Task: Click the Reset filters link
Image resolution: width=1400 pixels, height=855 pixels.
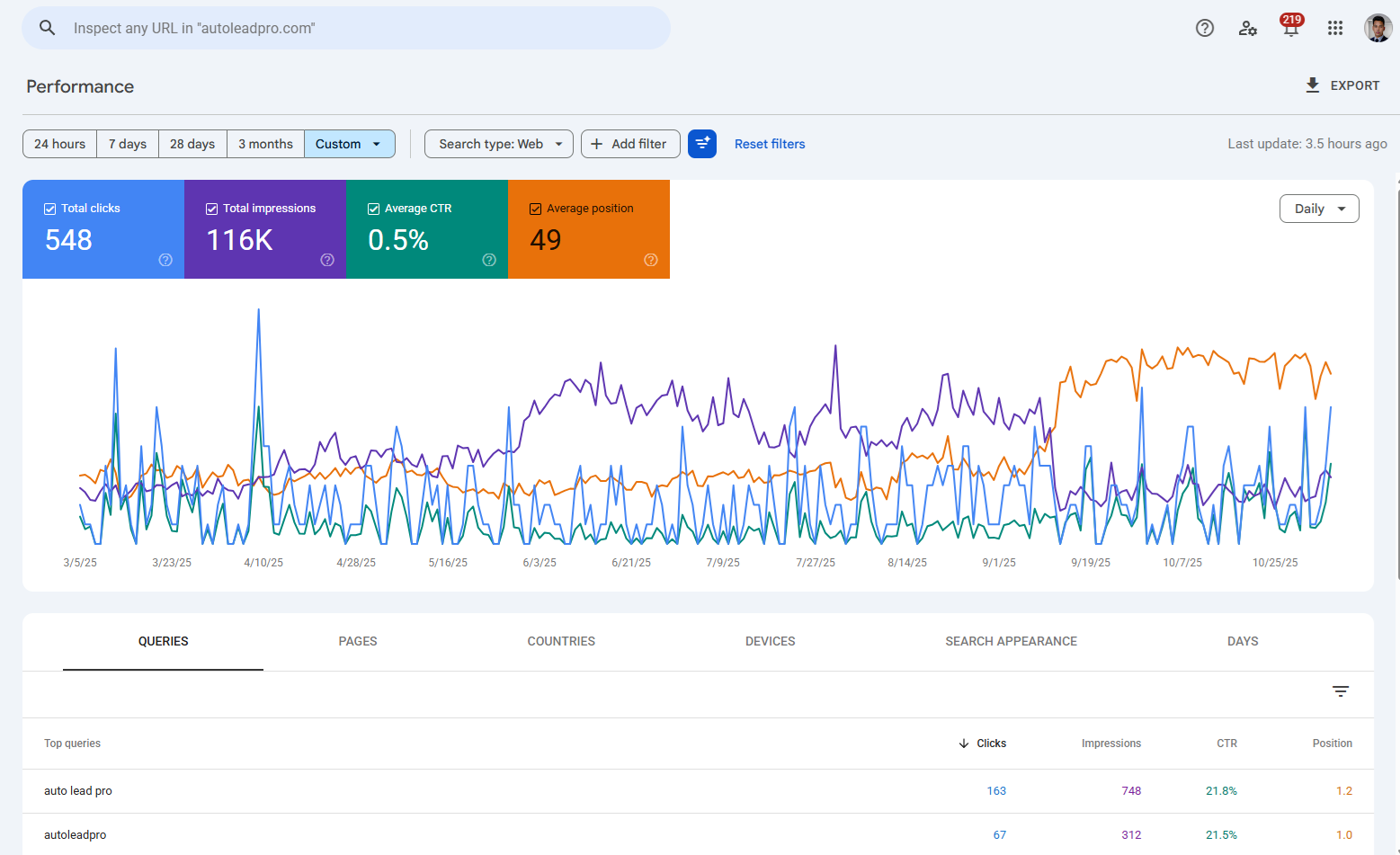Action: [770, 144]
